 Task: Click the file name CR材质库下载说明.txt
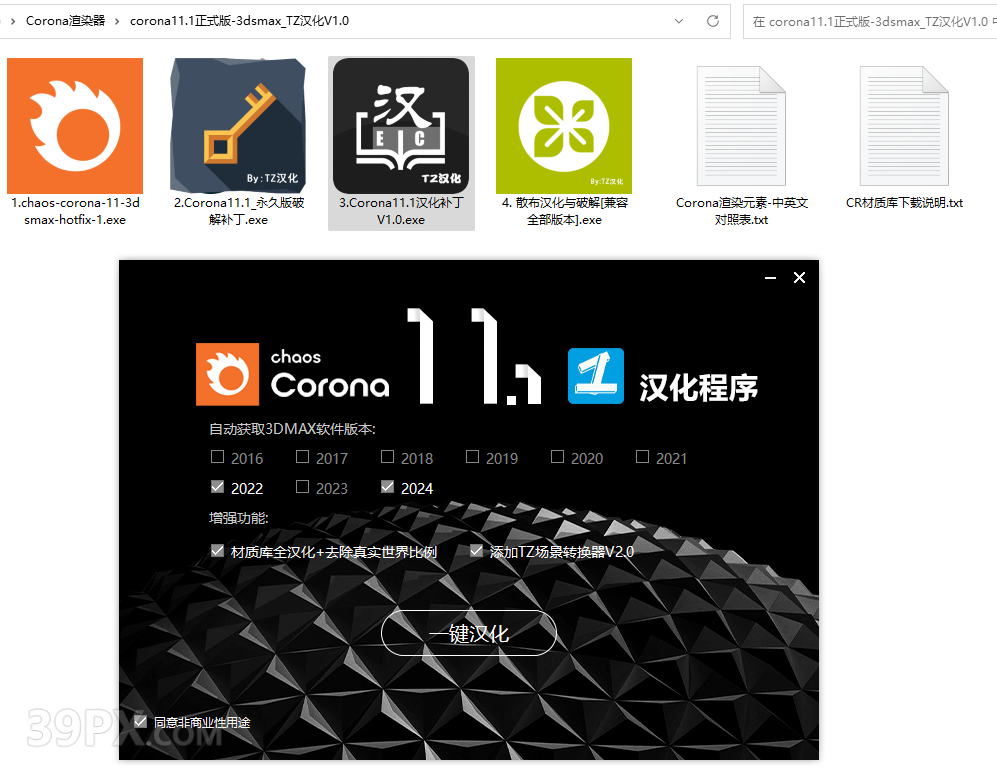pyautogui.click(x=904, y=203)
